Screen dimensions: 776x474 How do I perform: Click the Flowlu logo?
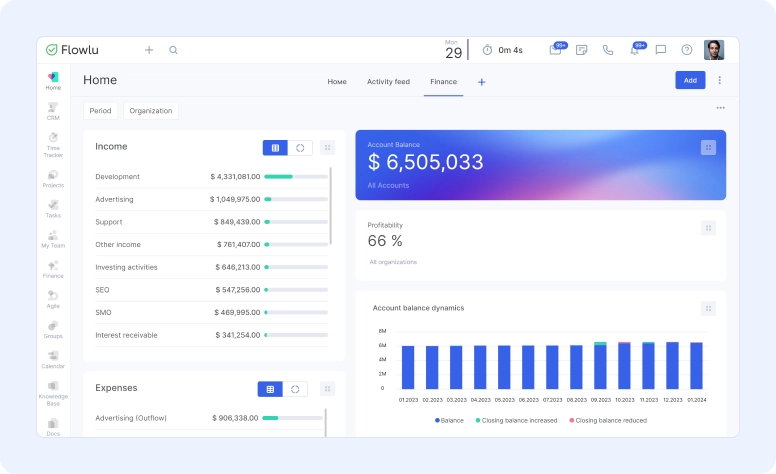coord(72,50)
